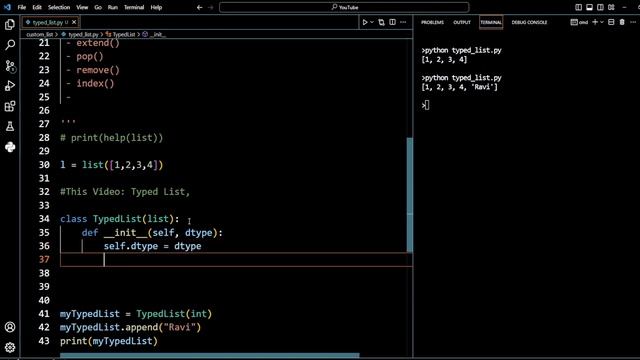The width and height of the screenshot is (640, 360).
Task: Click the editor vertical scrollbar thumb
Action: (409, 195)
